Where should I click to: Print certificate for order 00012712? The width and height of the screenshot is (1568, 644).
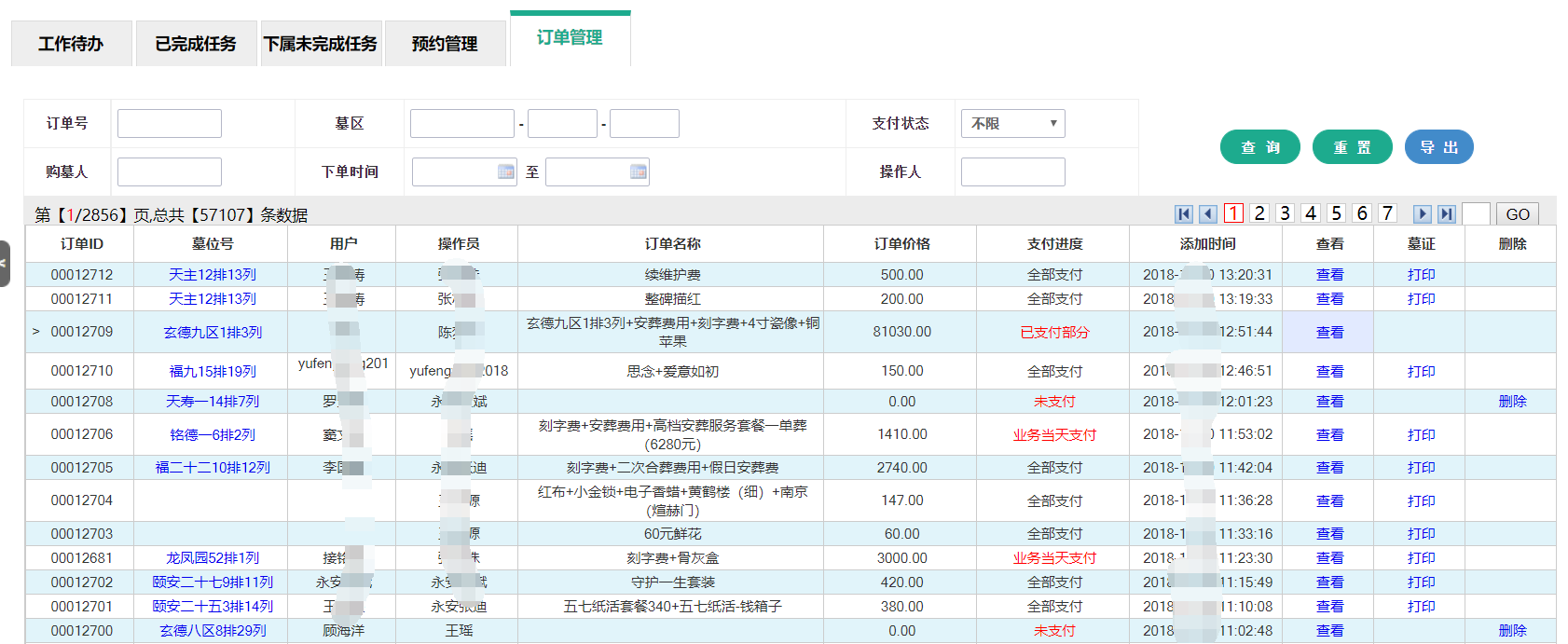(1421, 275)
